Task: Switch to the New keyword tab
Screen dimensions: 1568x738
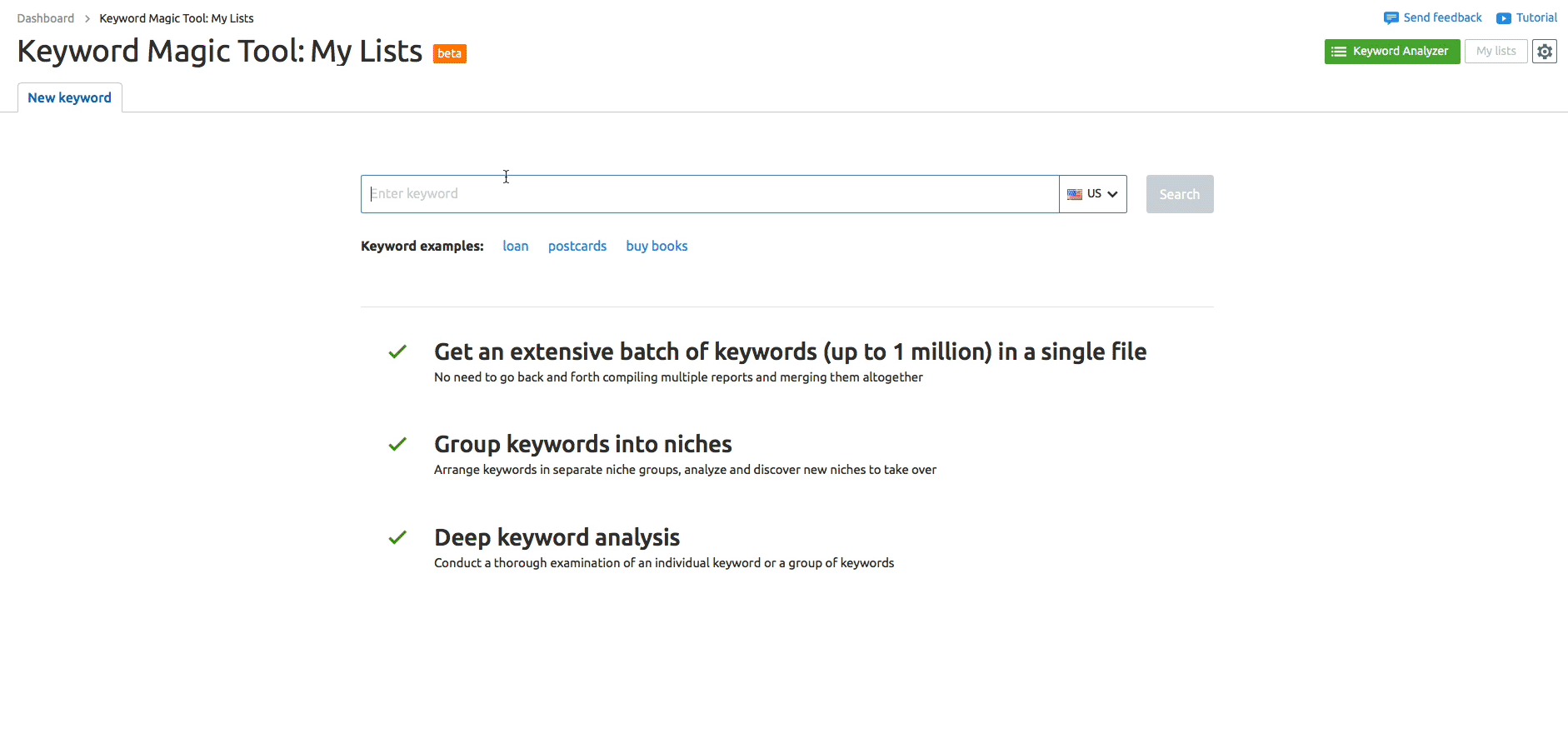Action: tap(70, 97)
